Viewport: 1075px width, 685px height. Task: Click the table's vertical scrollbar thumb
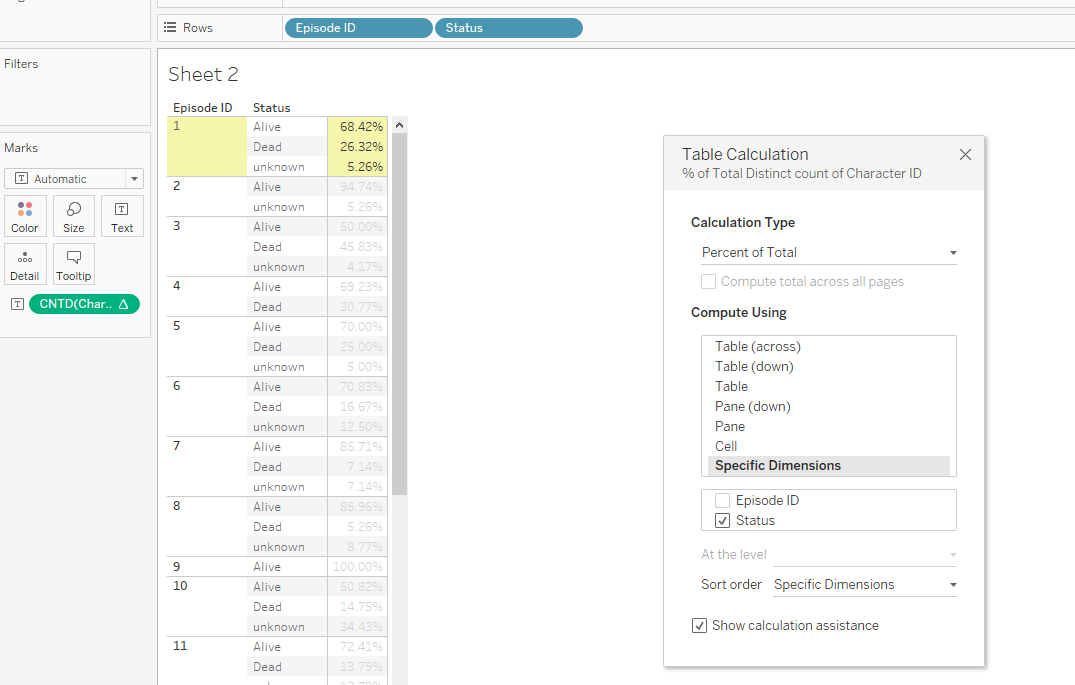click(400, 310)
